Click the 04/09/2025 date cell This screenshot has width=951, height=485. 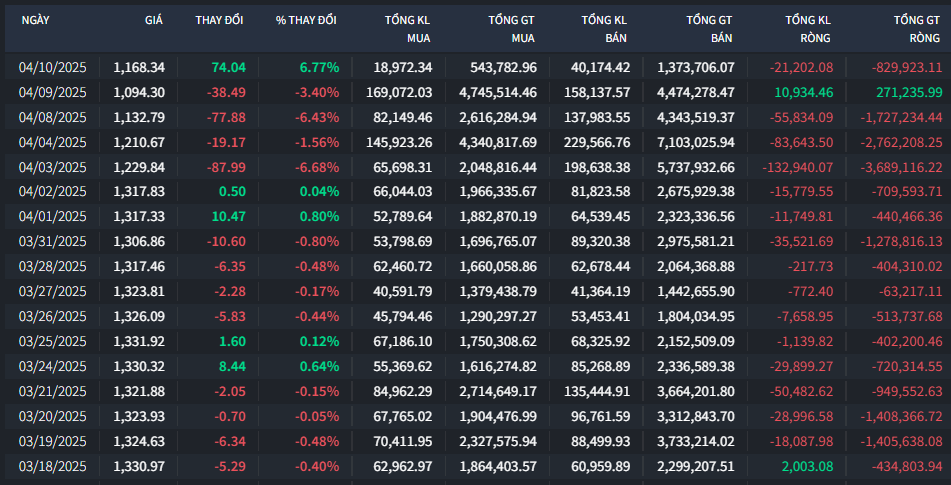click(53, 92)
